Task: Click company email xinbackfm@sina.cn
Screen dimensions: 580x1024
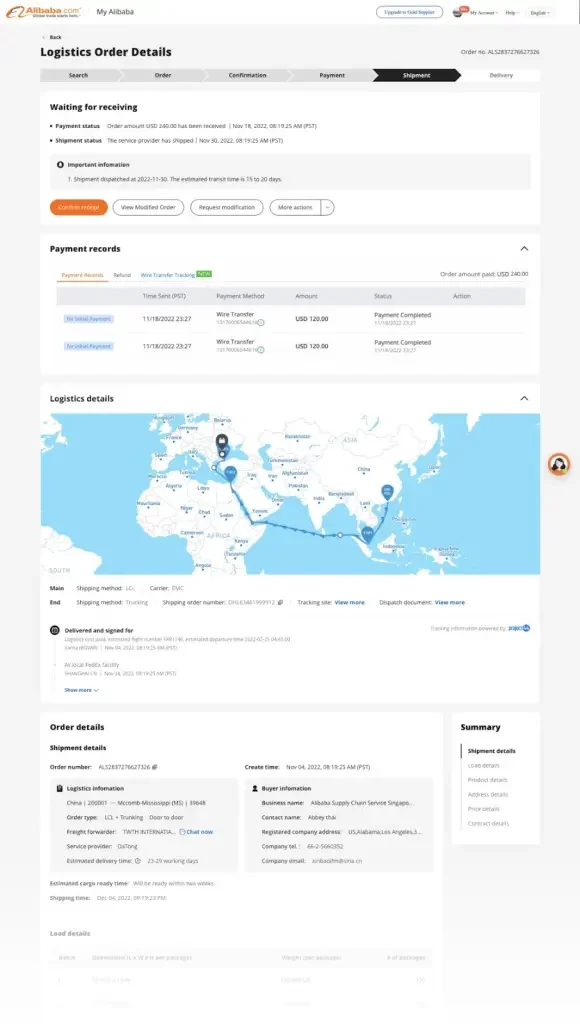Action: [x=337, y=861]
